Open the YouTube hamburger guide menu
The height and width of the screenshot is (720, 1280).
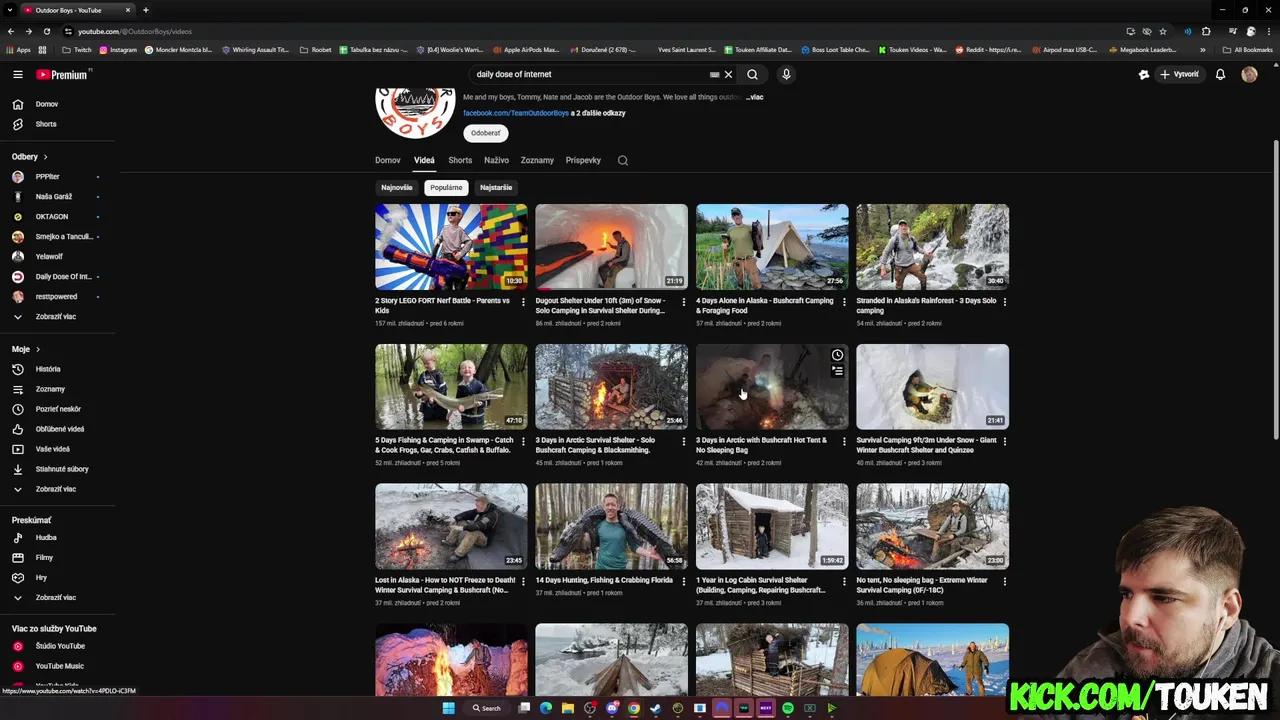tap(17, 74)
